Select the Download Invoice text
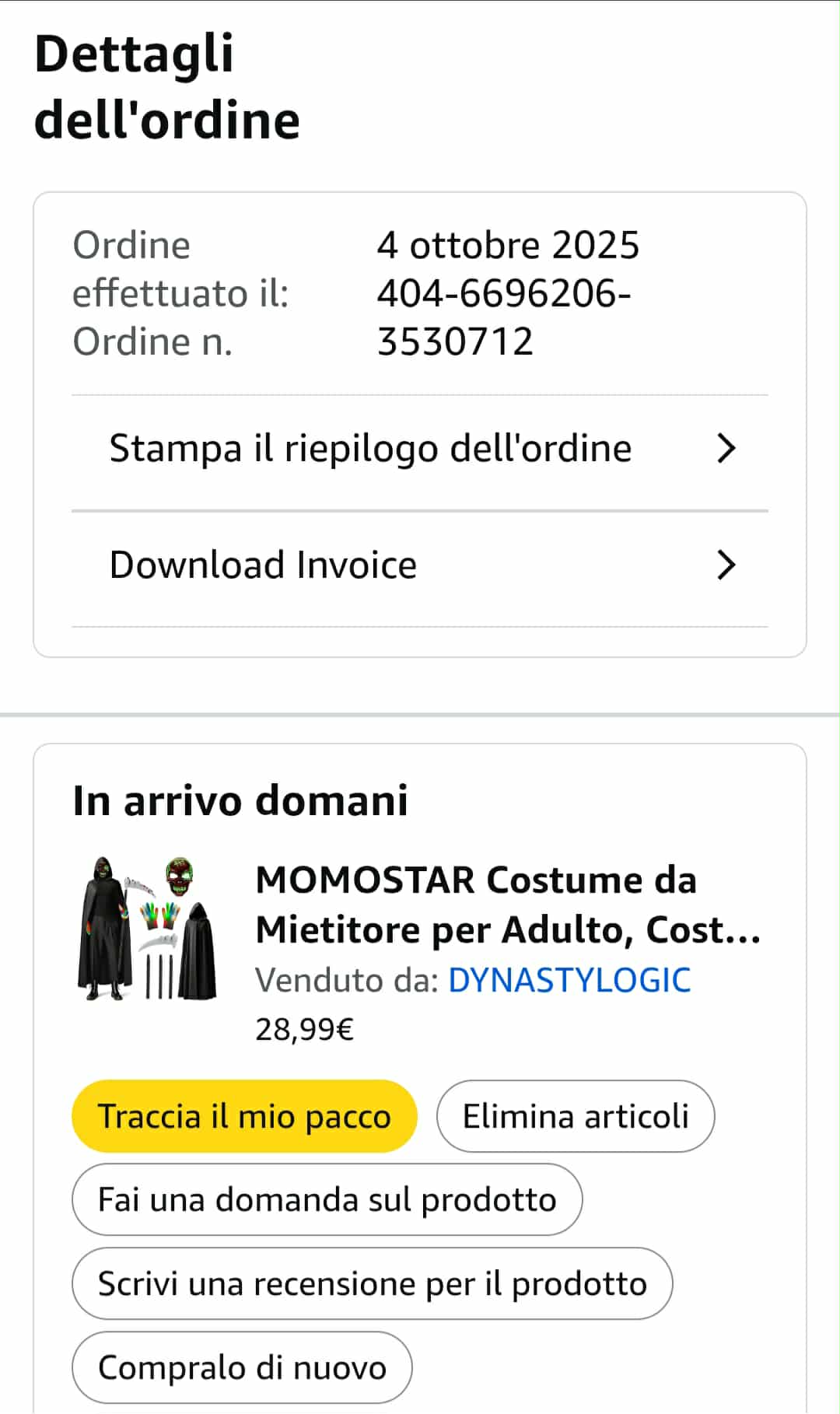The width and height of the screenshot is (840, 1414). [x=263, y=565]
